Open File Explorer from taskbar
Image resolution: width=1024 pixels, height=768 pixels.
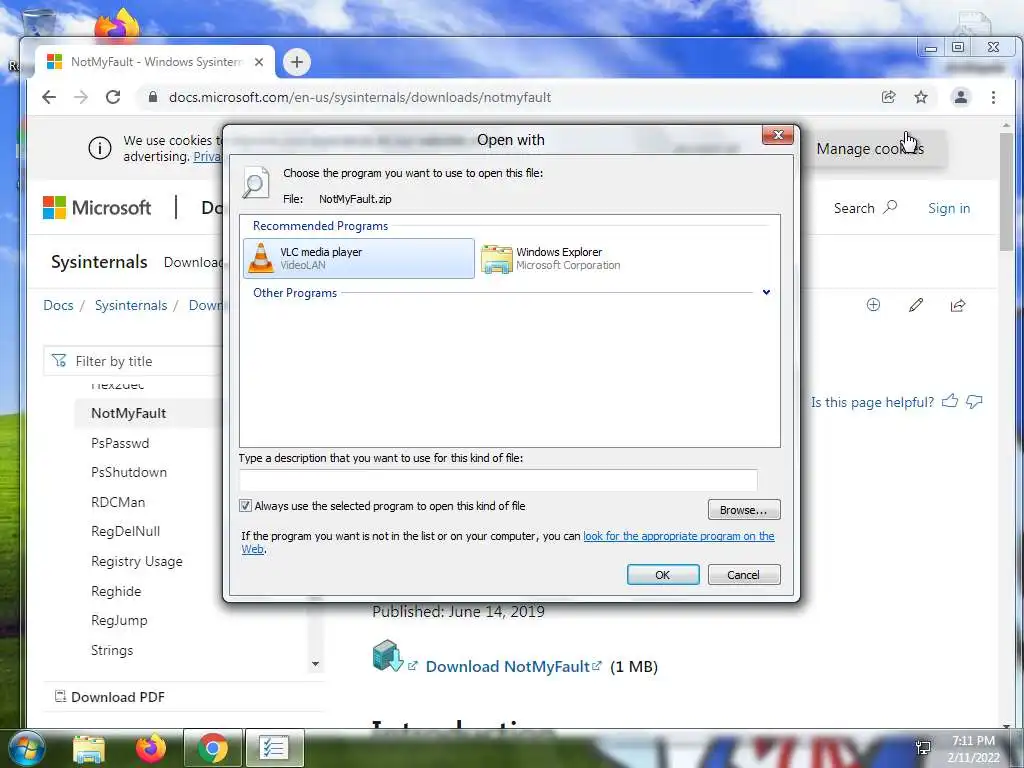[x=89, y=748]
